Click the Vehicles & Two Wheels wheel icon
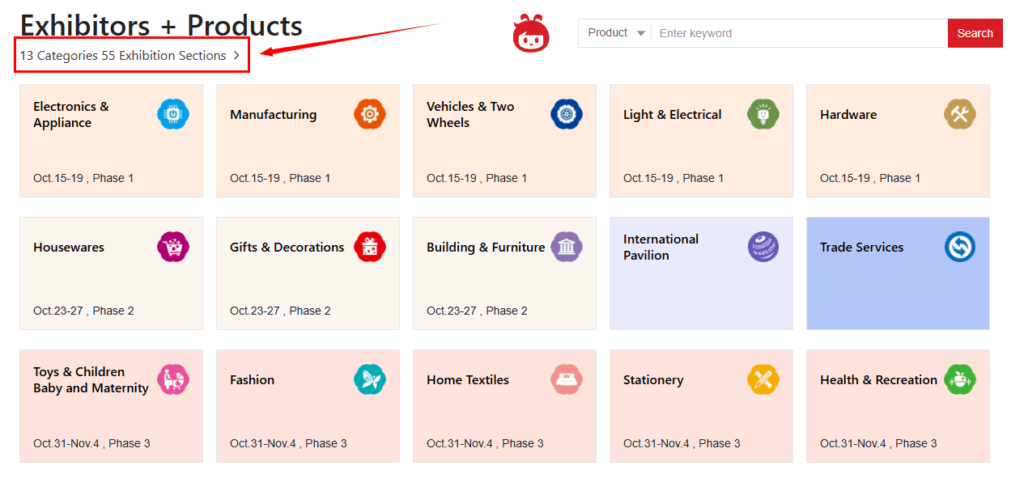Screen dimensions: 1024x491 pos(567,114)
